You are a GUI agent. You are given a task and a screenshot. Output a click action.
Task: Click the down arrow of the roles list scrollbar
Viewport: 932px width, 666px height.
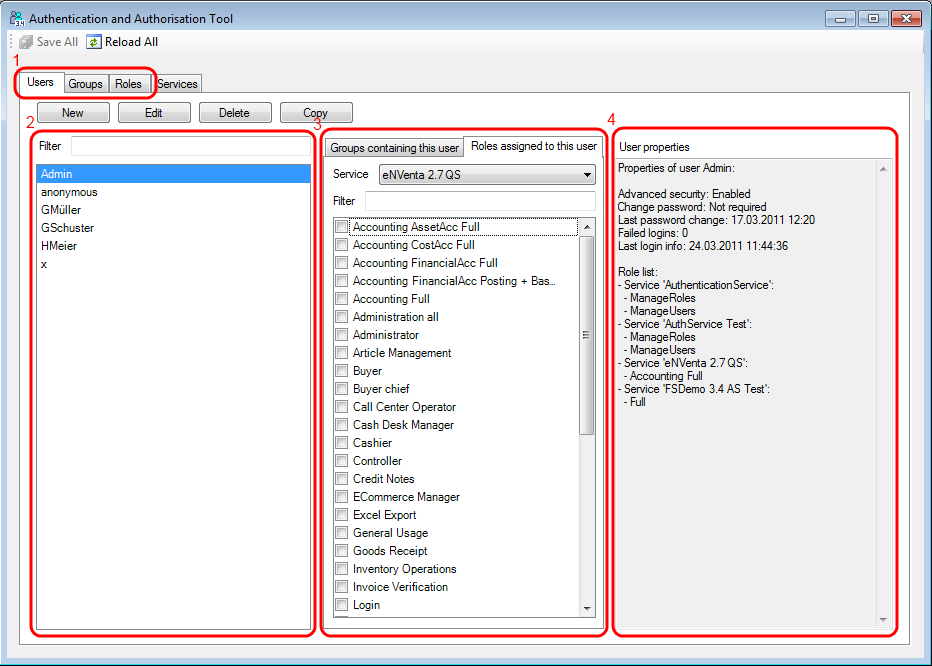(x=589, y=608)
